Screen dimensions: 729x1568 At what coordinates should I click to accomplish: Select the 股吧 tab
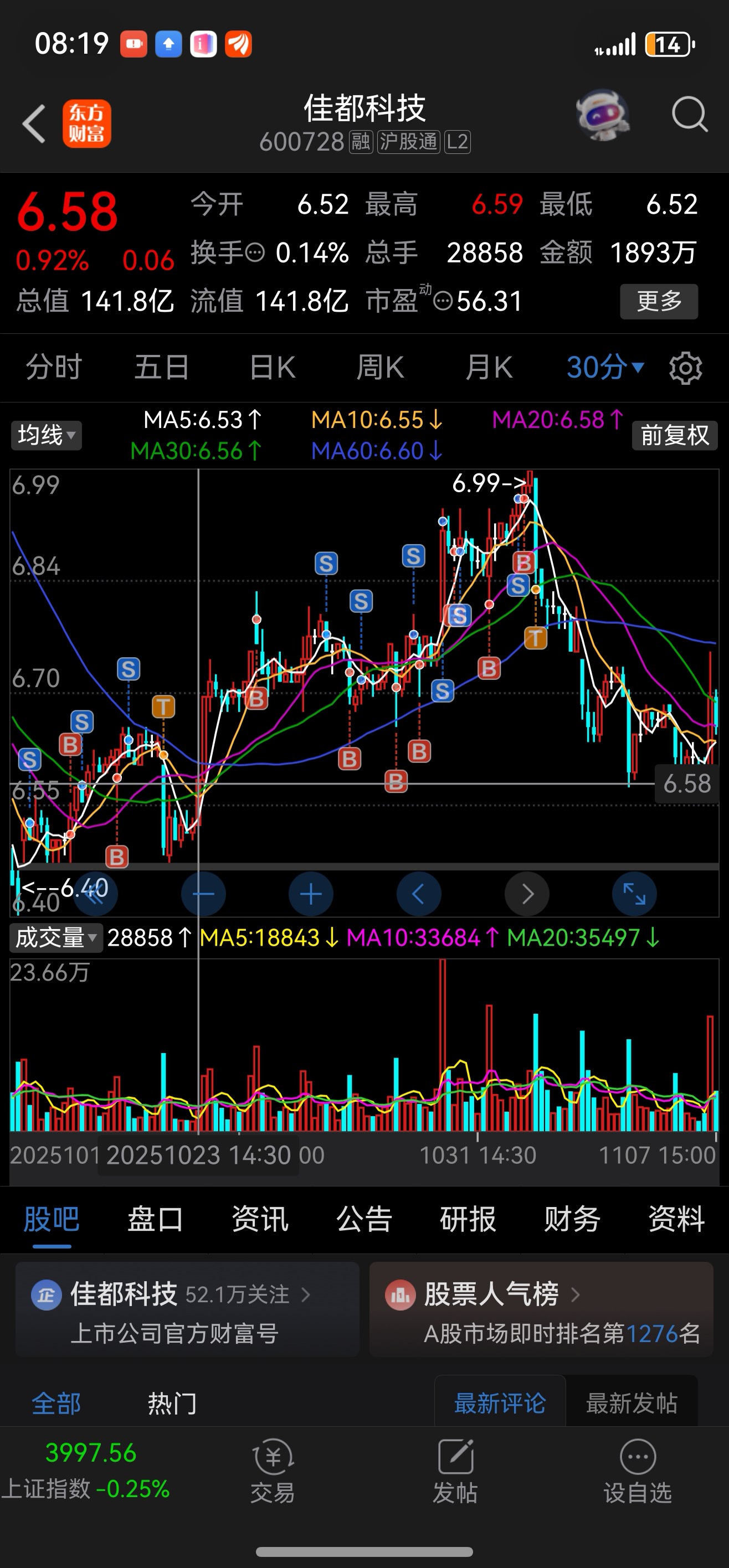(52, 1220)
